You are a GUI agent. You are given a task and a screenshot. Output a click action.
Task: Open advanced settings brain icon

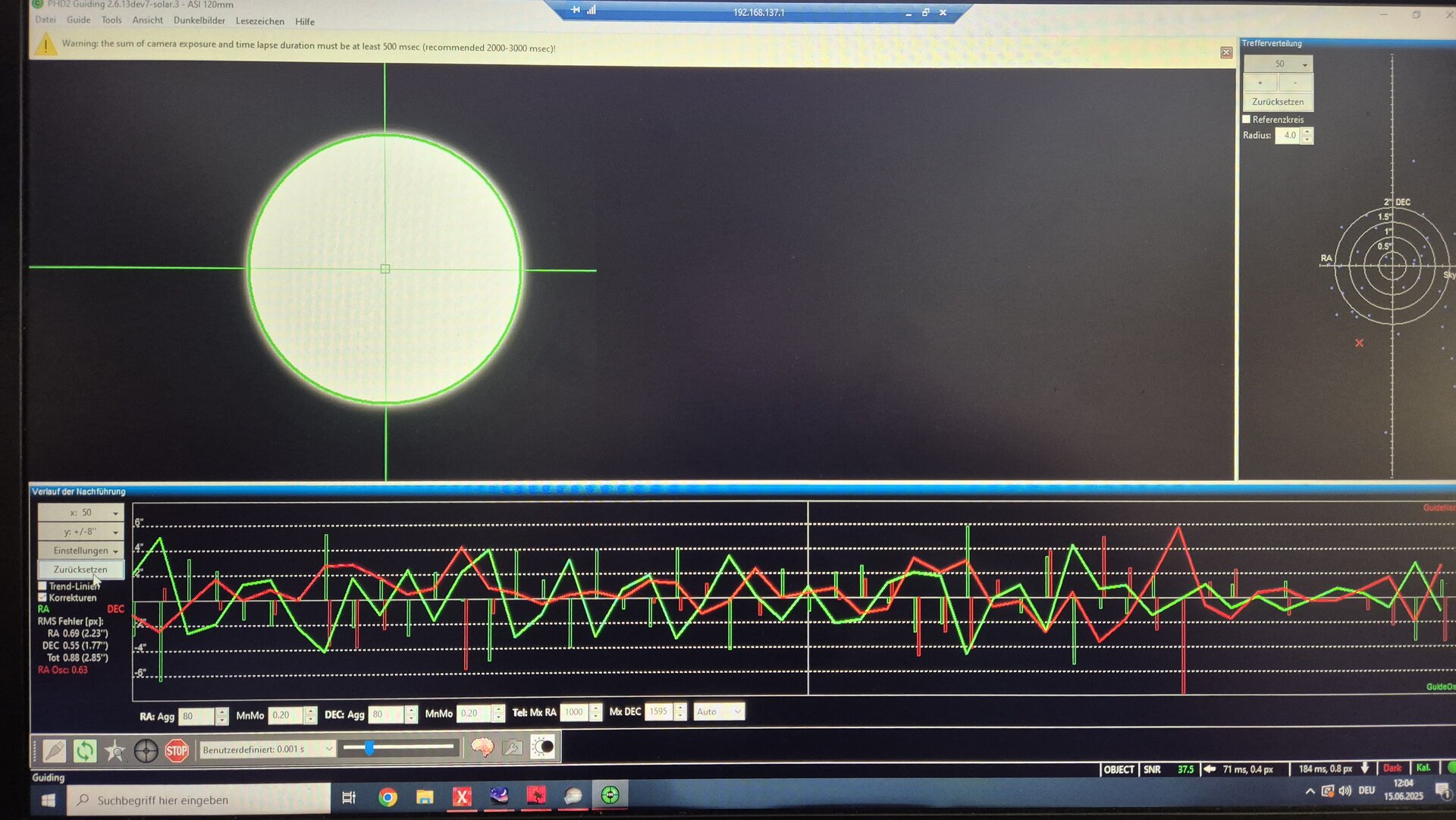(482, 747)
